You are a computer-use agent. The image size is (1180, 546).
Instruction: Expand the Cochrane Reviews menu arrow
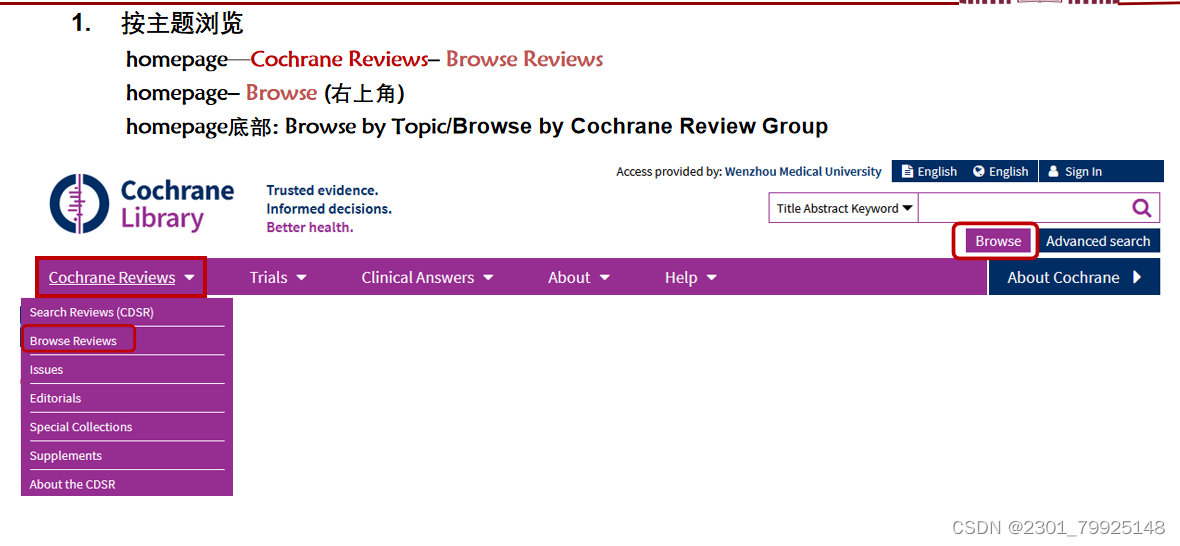[x=189, y=278]
